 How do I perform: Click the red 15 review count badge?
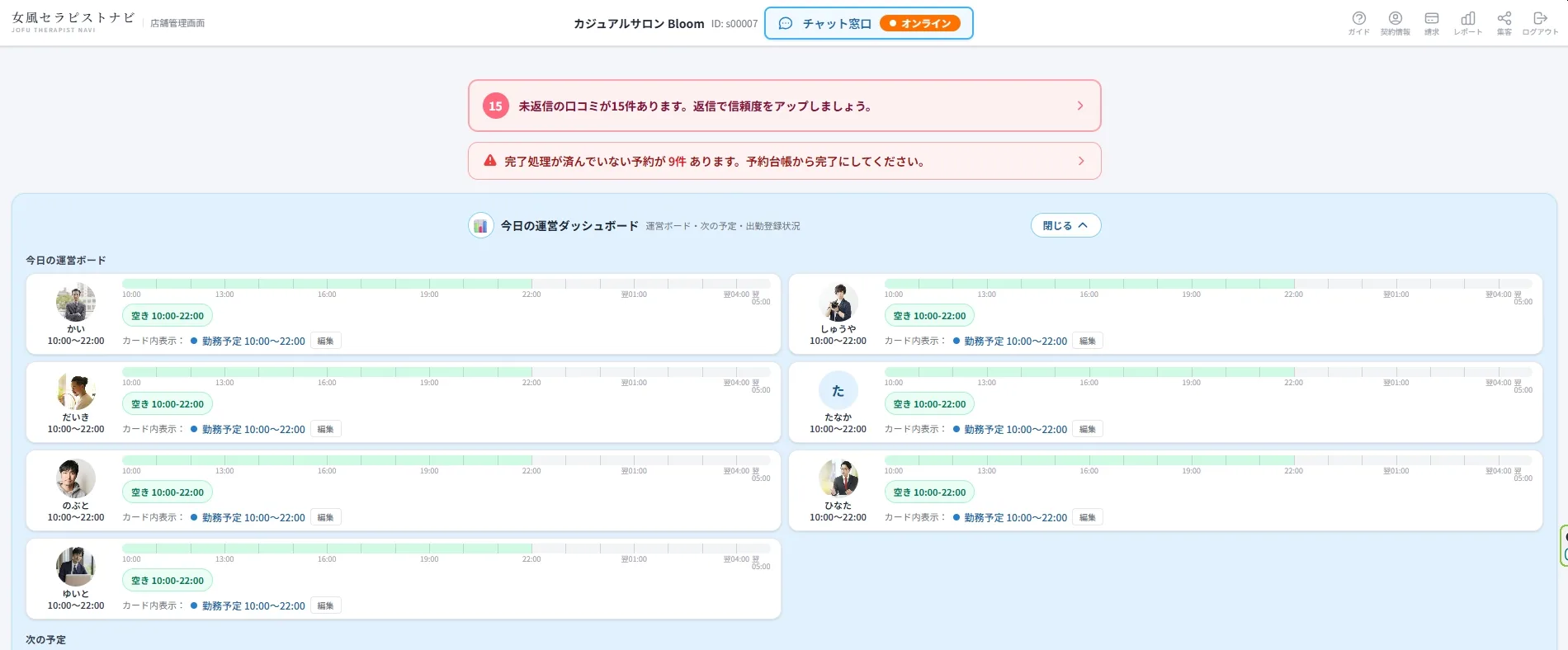tap(495, 106)
